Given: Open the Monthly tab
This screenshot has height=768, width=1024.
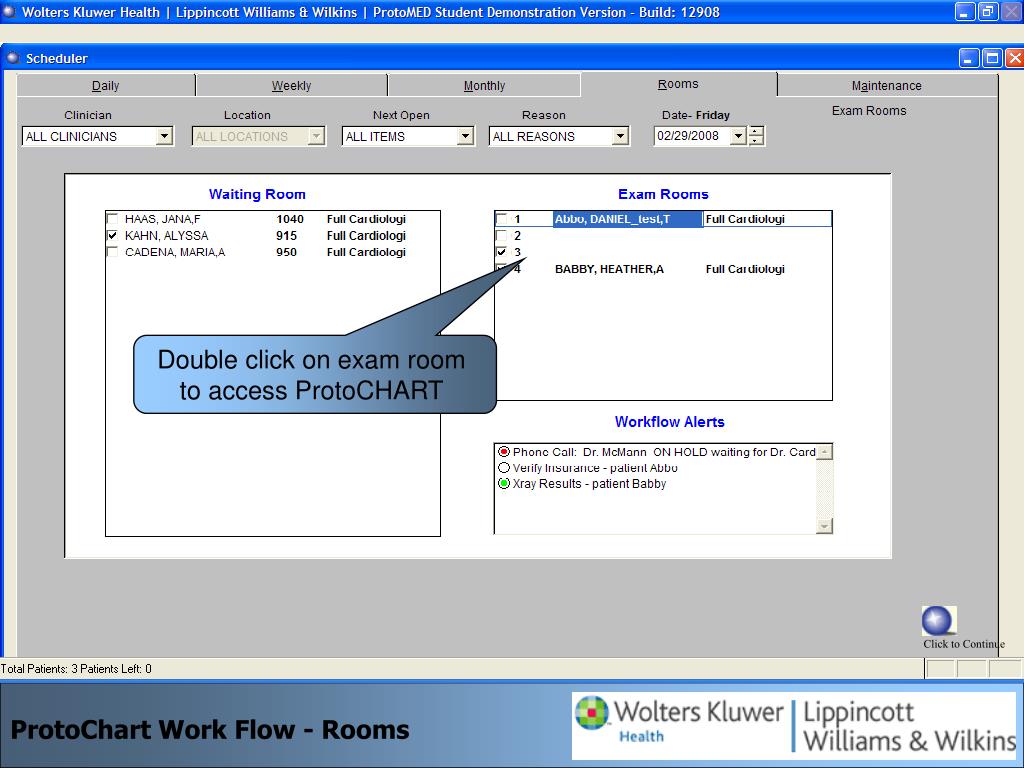Looking at the screenshot, I should (x=484, y=86).
